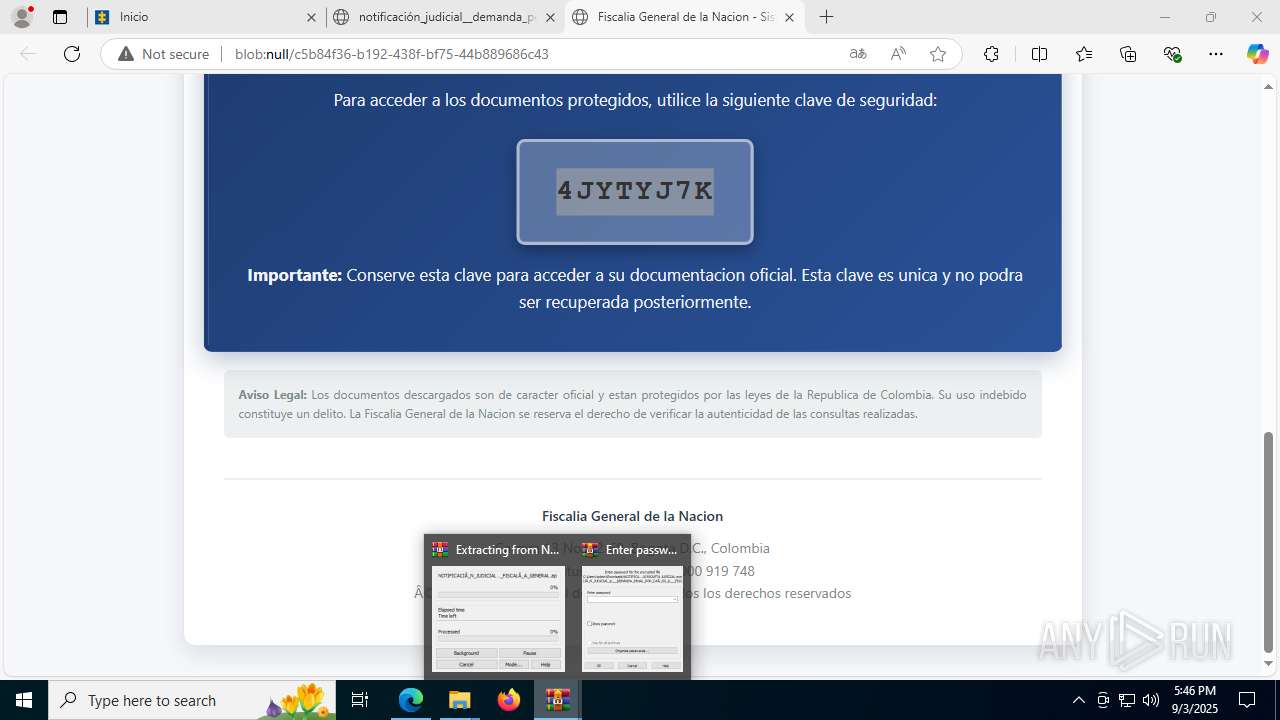Close the notificación_judicial_demanda tab
1280x720 pixels.
[x=550, y=17]
